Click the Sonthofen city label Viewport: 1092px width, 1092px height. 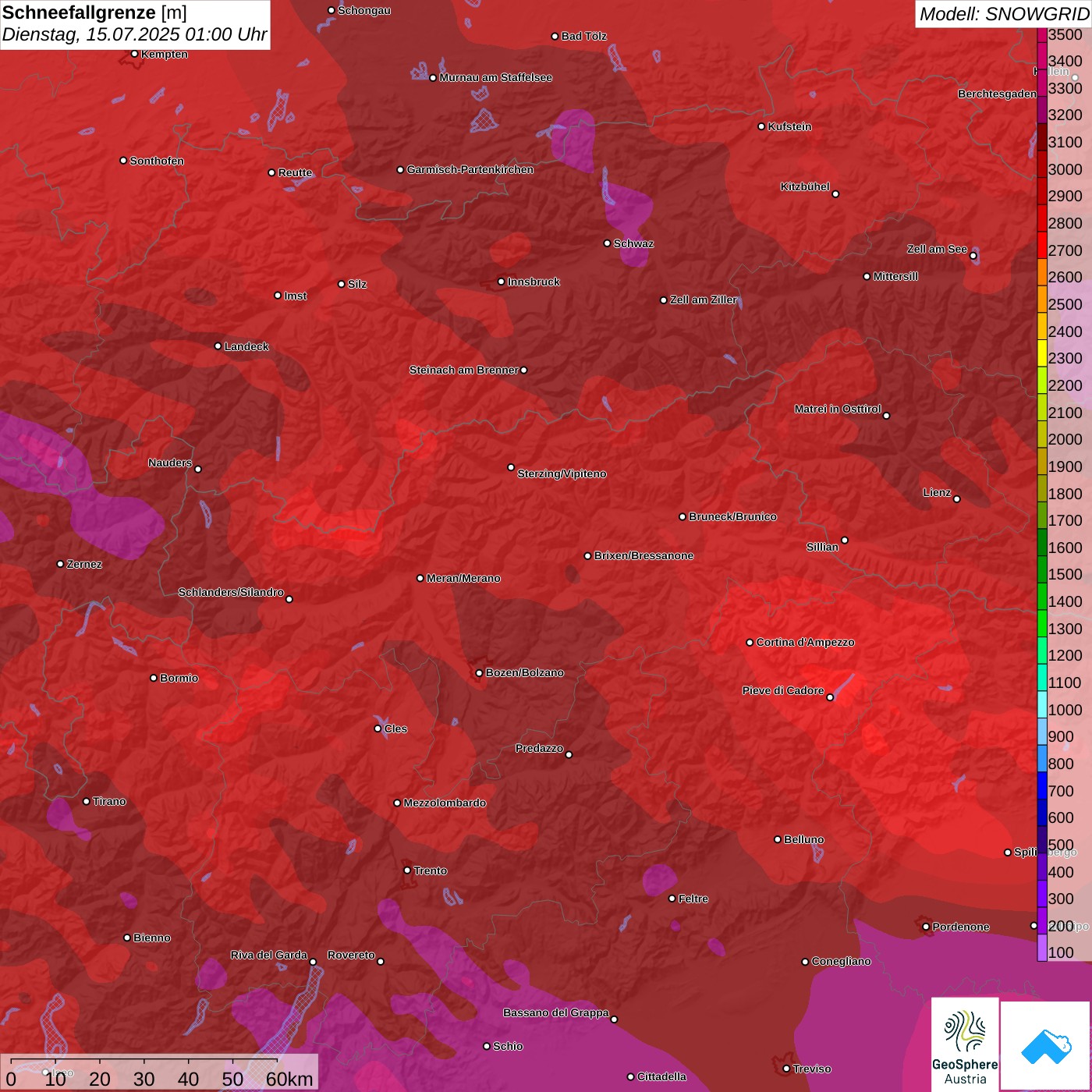tap(157, 161)
